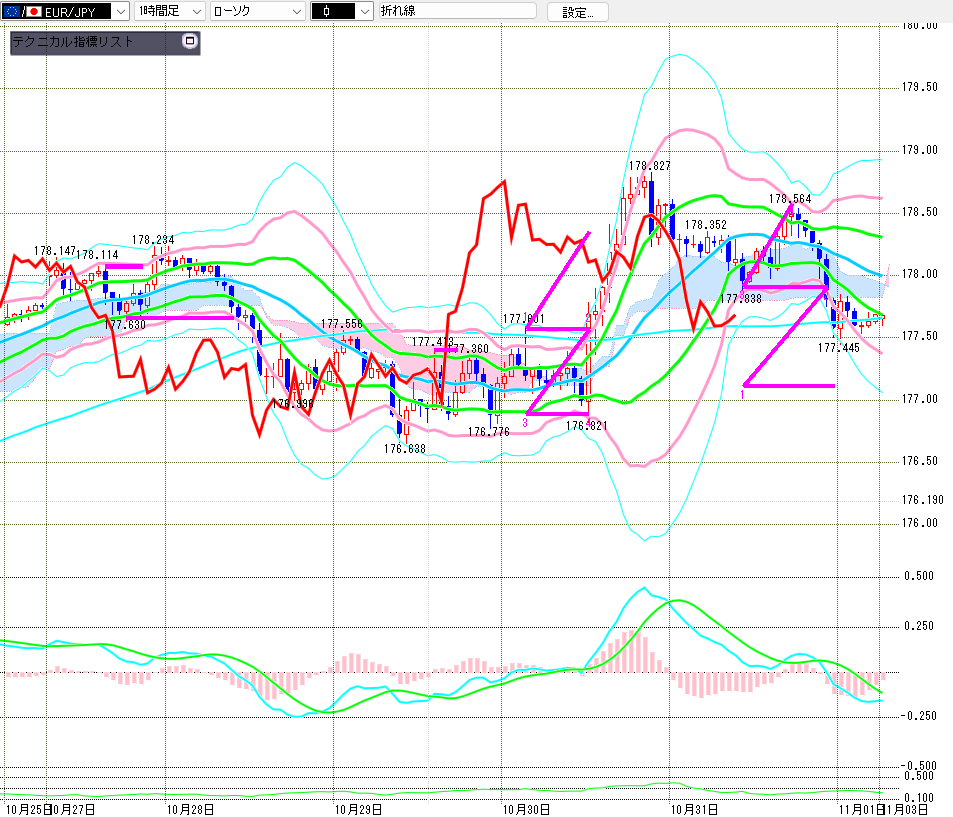Click the 176.638 low price label
The width and height of the screenshot is (953, 817).
404,449
